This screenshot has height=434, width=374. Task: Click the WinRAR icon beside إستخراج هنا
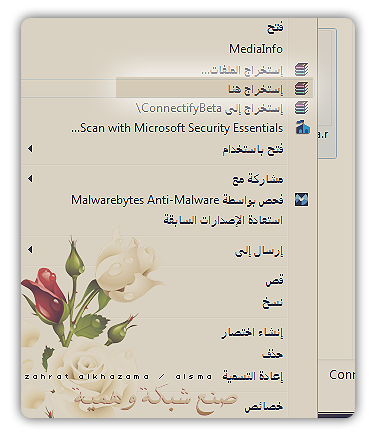pyautogui.click(x=302, y=89)
